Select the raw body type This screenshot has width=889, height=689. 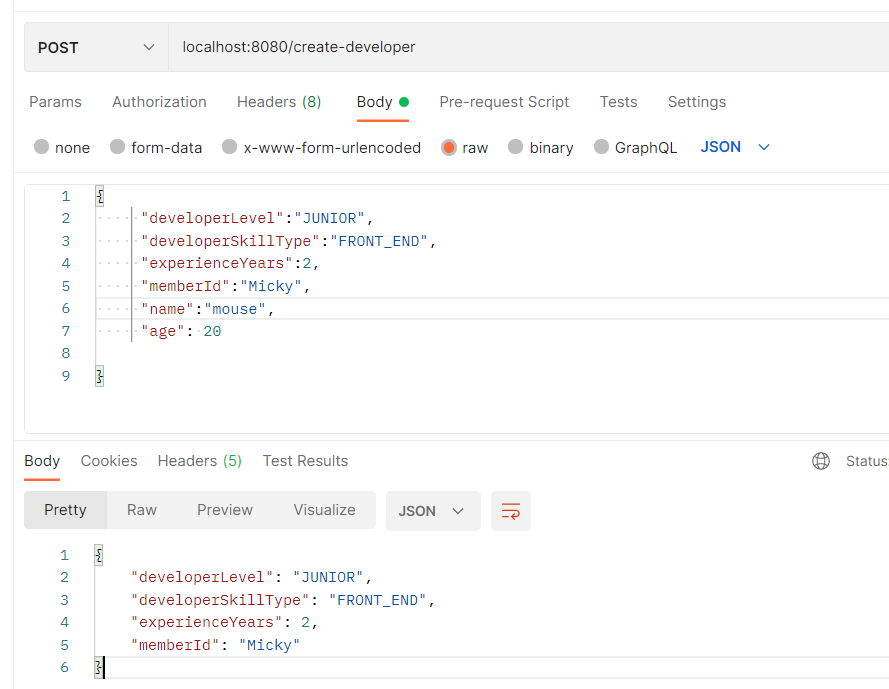pos(464,147)
